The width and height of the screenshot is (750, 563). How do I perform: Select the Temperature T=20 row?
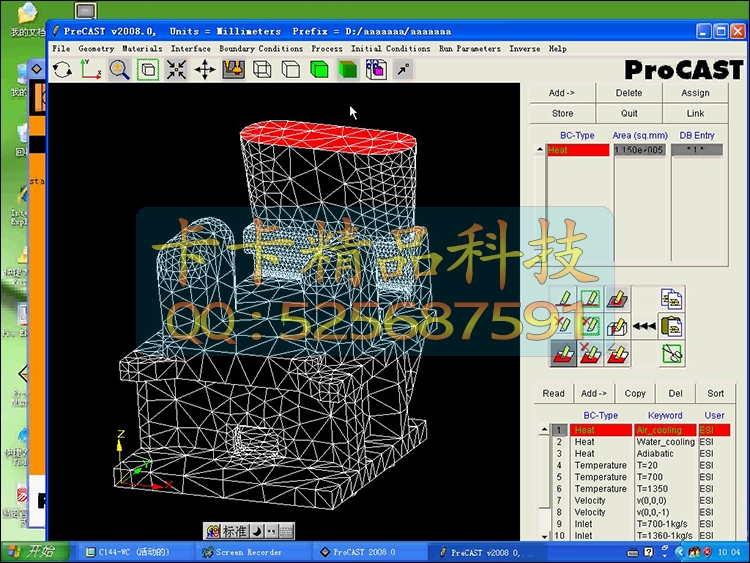coord(641,465)
